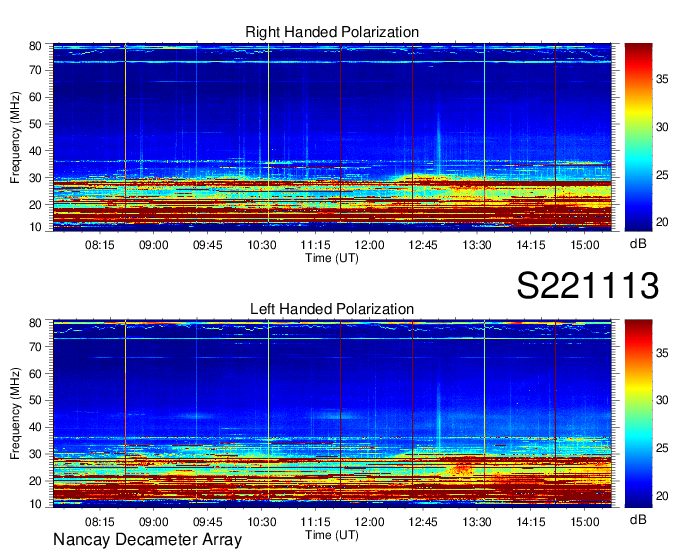Click the 20 MHz tick on the bottom plot
The height and width of the screenshot is (552, 680).
35,481
